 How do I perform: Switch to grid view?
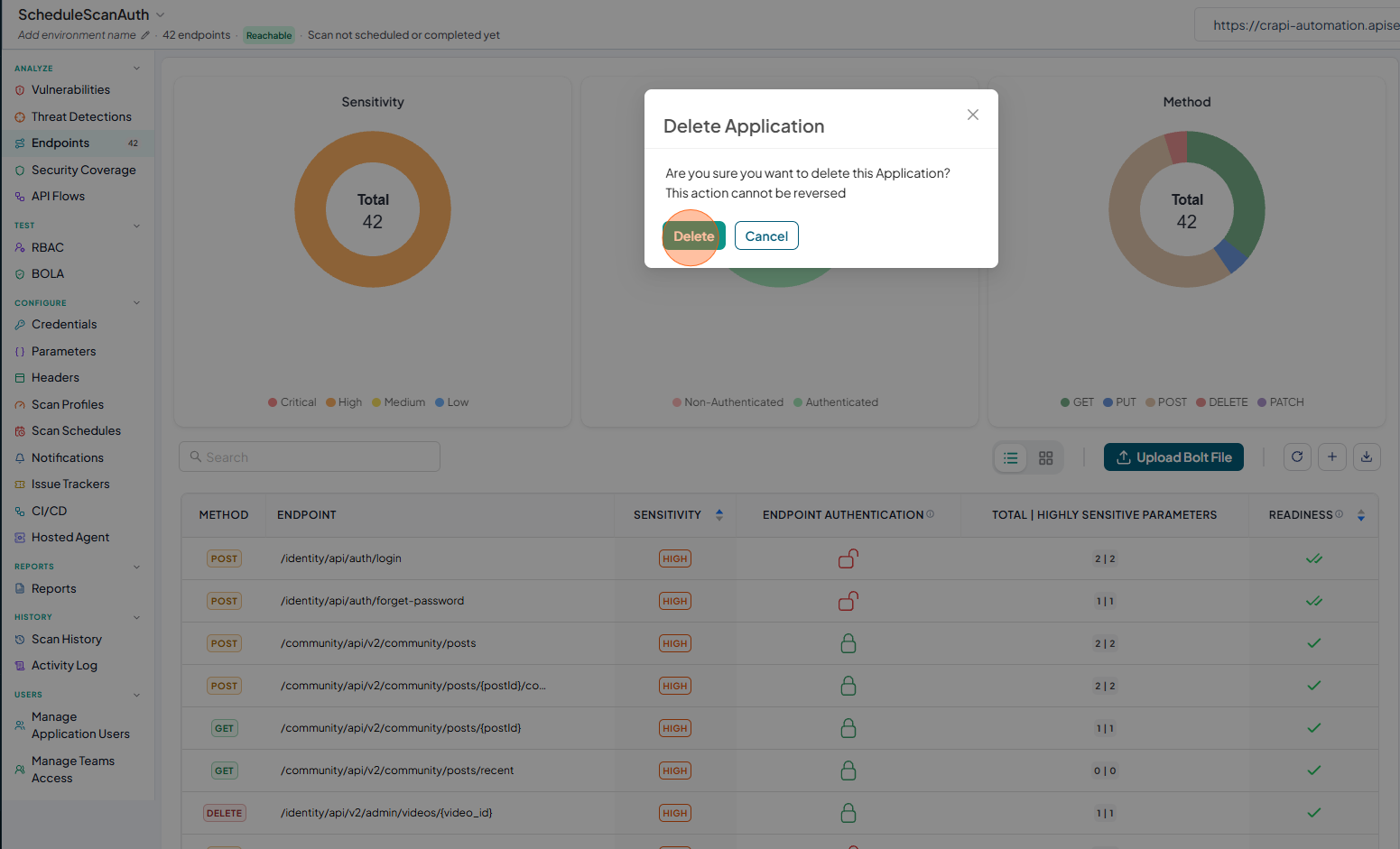point(1046,458)
